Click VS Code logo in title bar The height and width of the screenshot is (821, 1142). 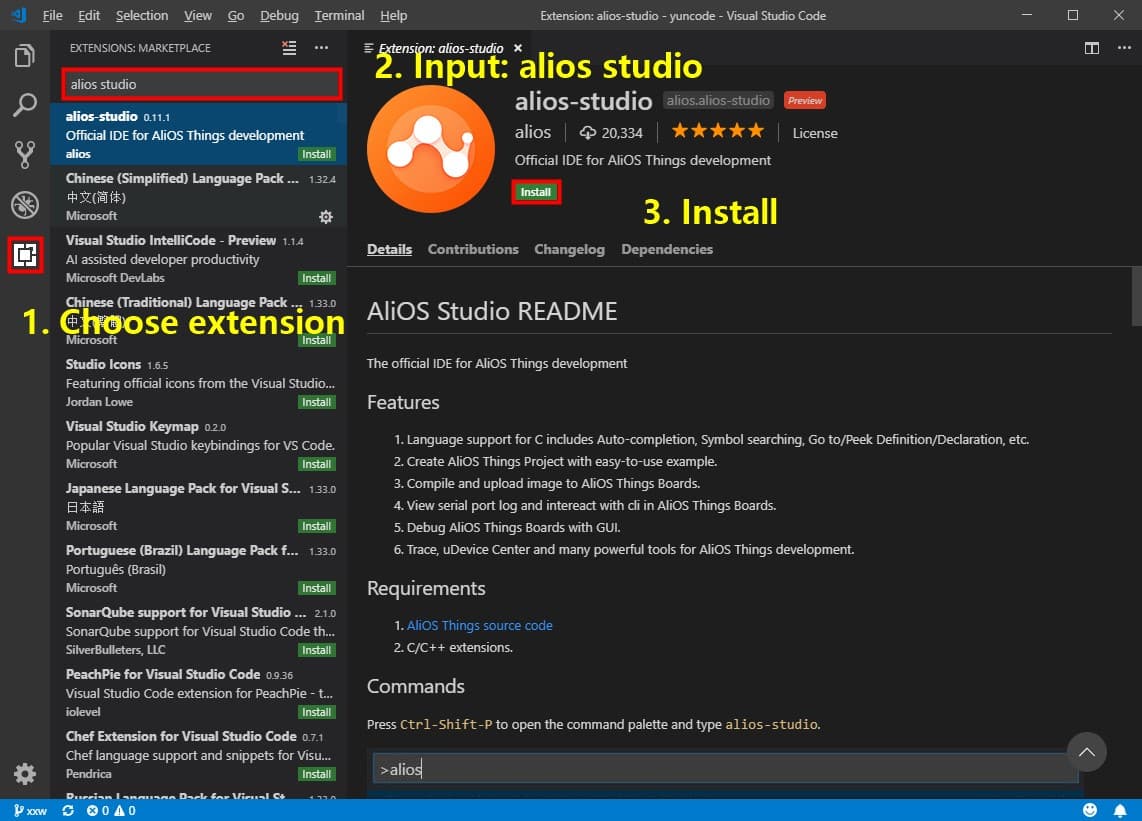click(19, 15)
